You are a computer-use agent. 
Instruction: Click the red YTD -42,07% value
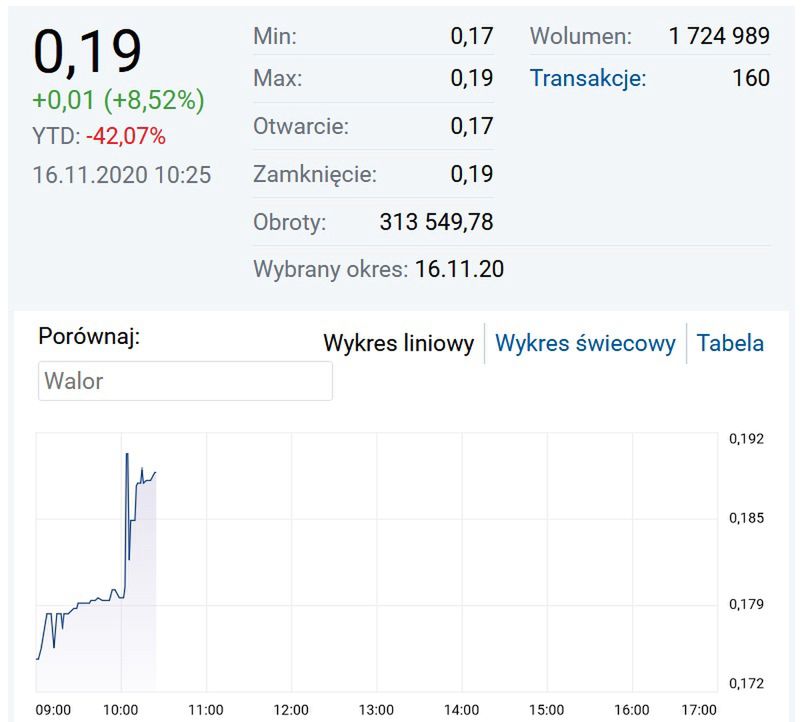point(125,136)
